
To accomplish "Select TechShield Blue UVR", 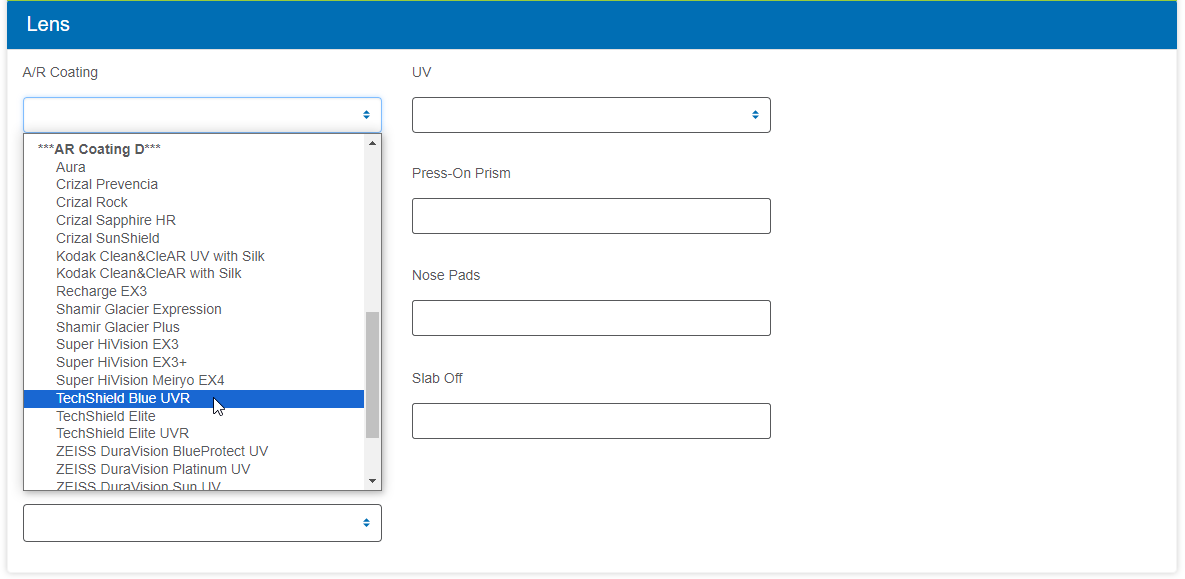I will coord(193,398).
